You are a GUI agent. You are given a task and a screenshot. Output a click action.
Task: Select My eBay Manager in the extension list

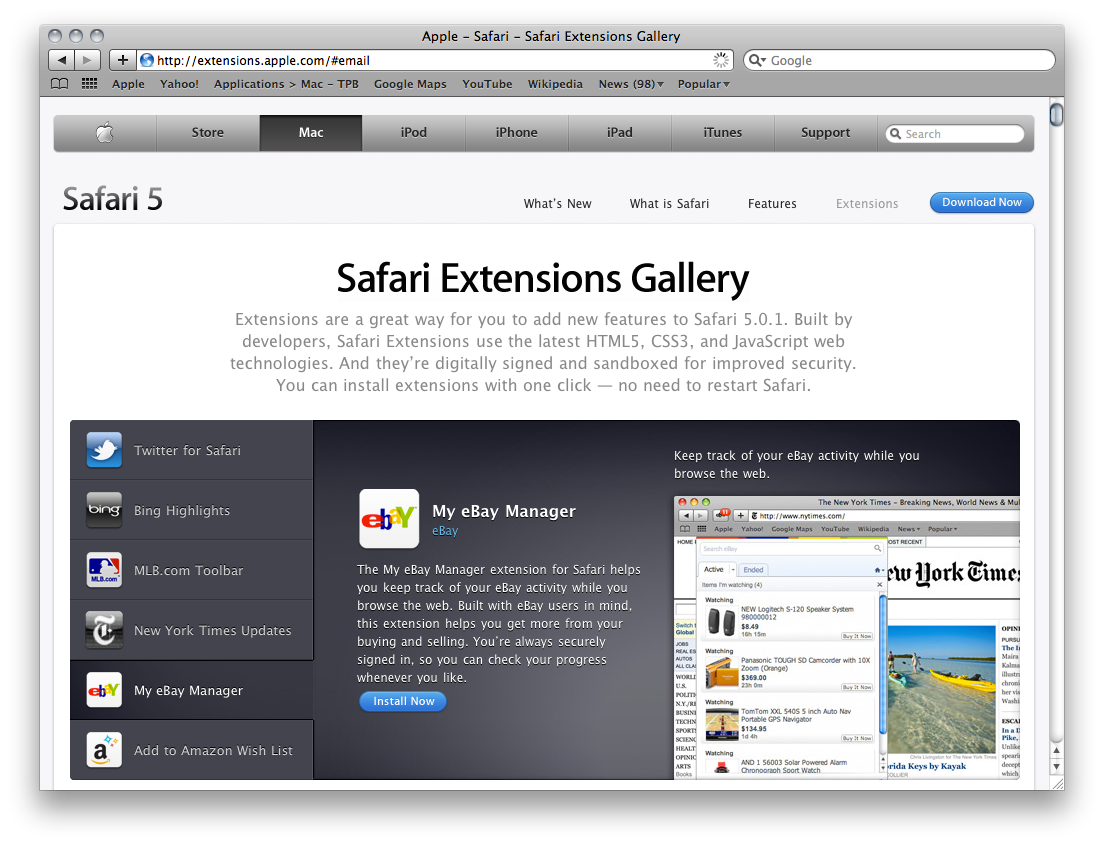[x=192, y=690]
